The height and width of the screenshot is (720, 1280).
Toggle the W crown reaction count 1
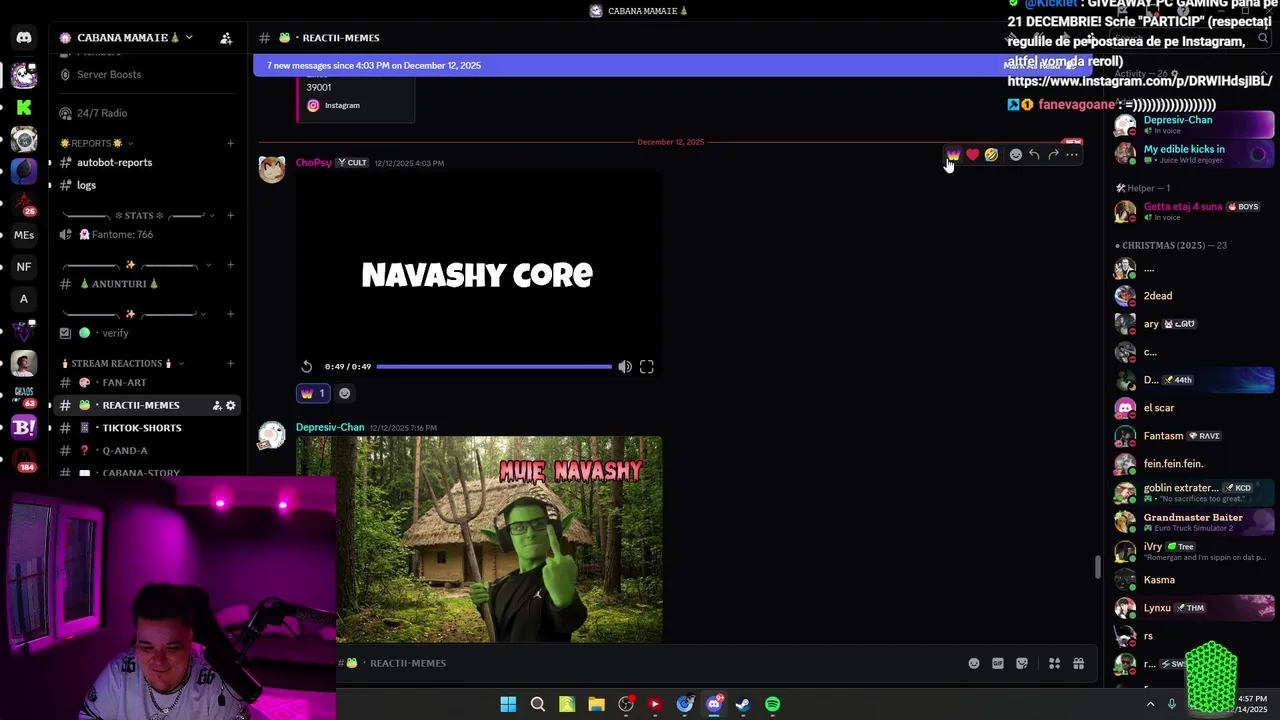312,393
